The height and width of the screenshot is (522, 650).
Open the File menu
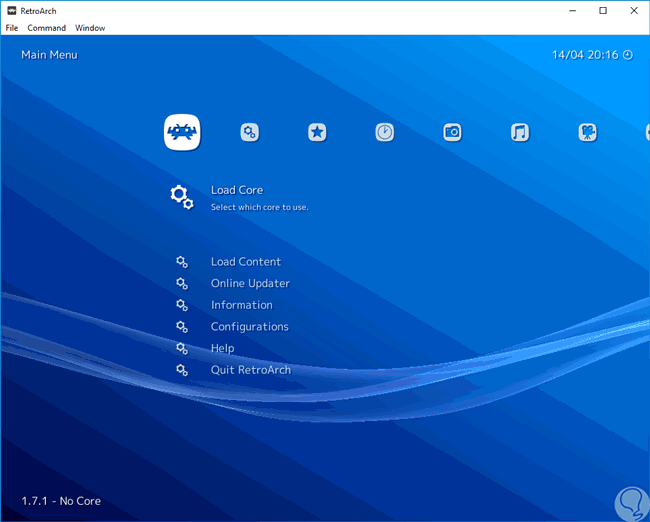12,28
